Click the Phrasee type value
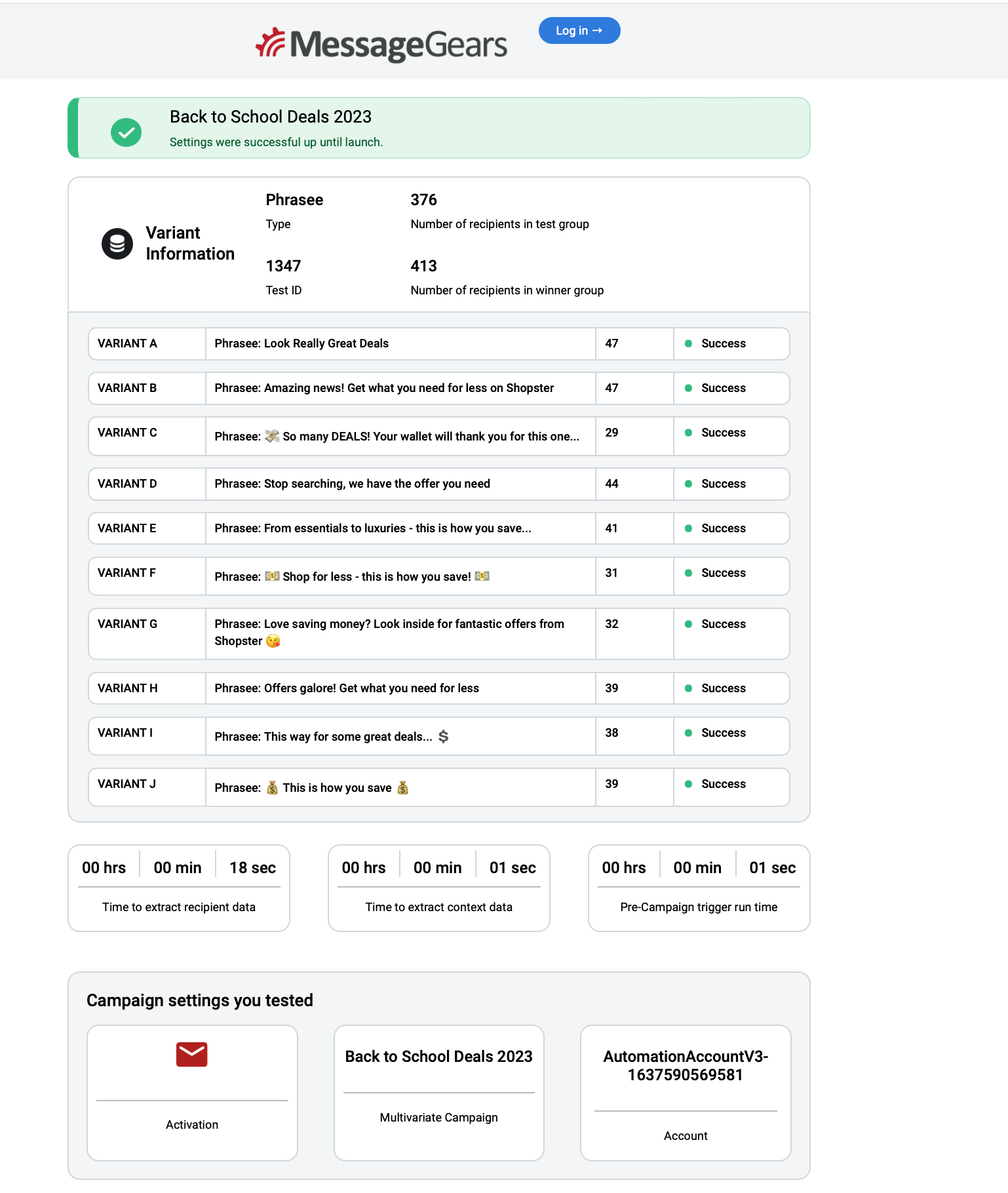This screenshot has height=1193, width=1008. (x=294, y=200)
